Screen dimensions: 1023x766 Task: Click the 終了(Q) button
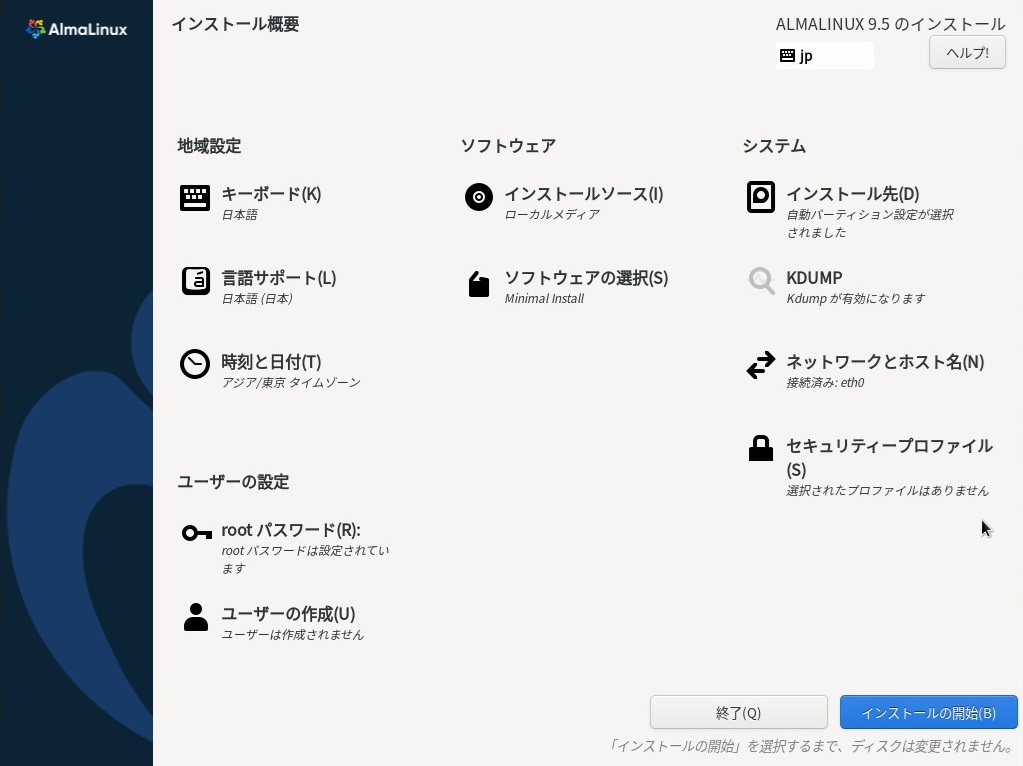point(739,712)
